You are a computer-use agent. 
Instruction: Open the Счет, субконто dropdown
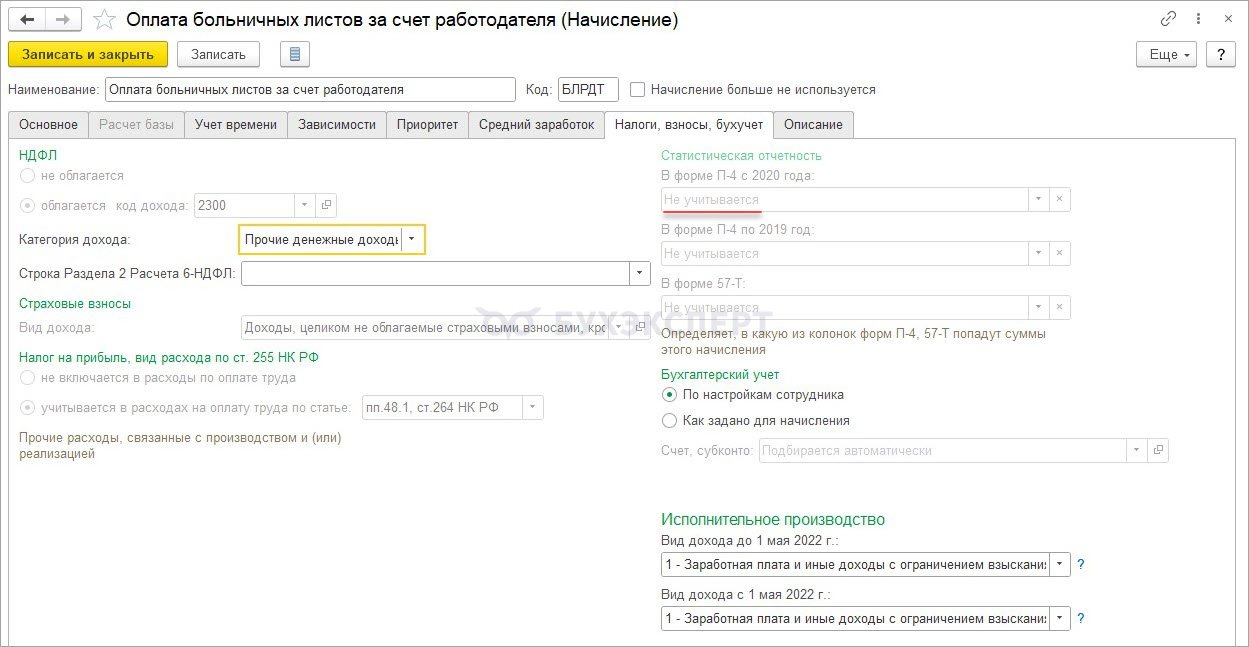(x=1137, y=451)
